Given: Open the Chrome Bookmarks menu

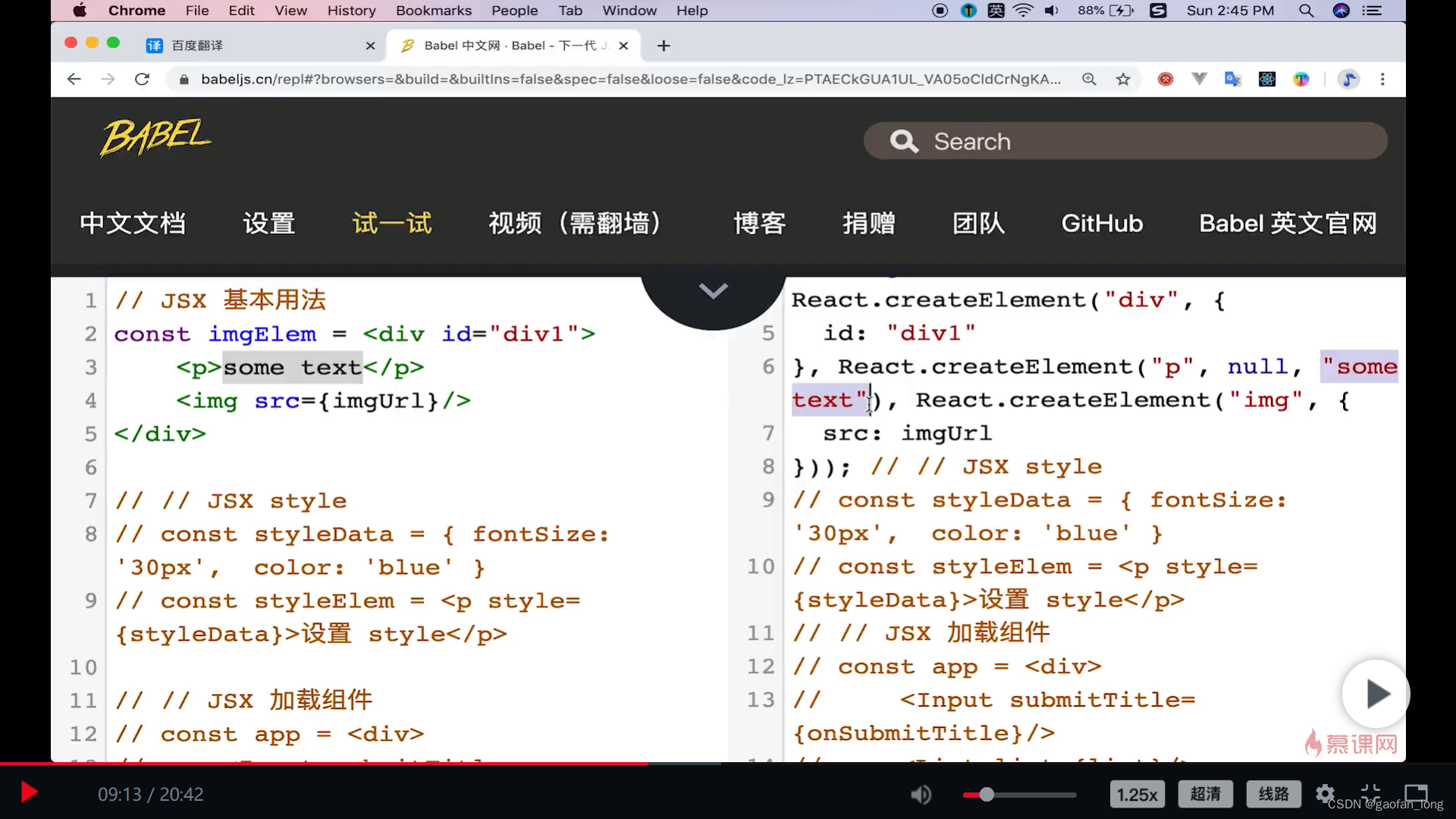Looking at the screenshot, I should (x=433, y=11).
